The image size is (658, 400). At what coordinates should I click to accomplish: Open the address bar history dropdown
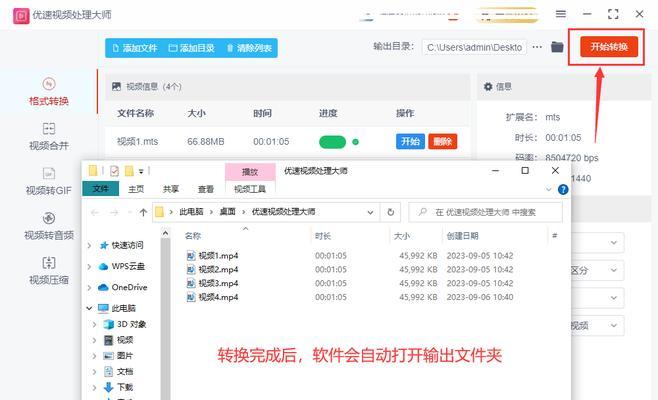(370, 212)
